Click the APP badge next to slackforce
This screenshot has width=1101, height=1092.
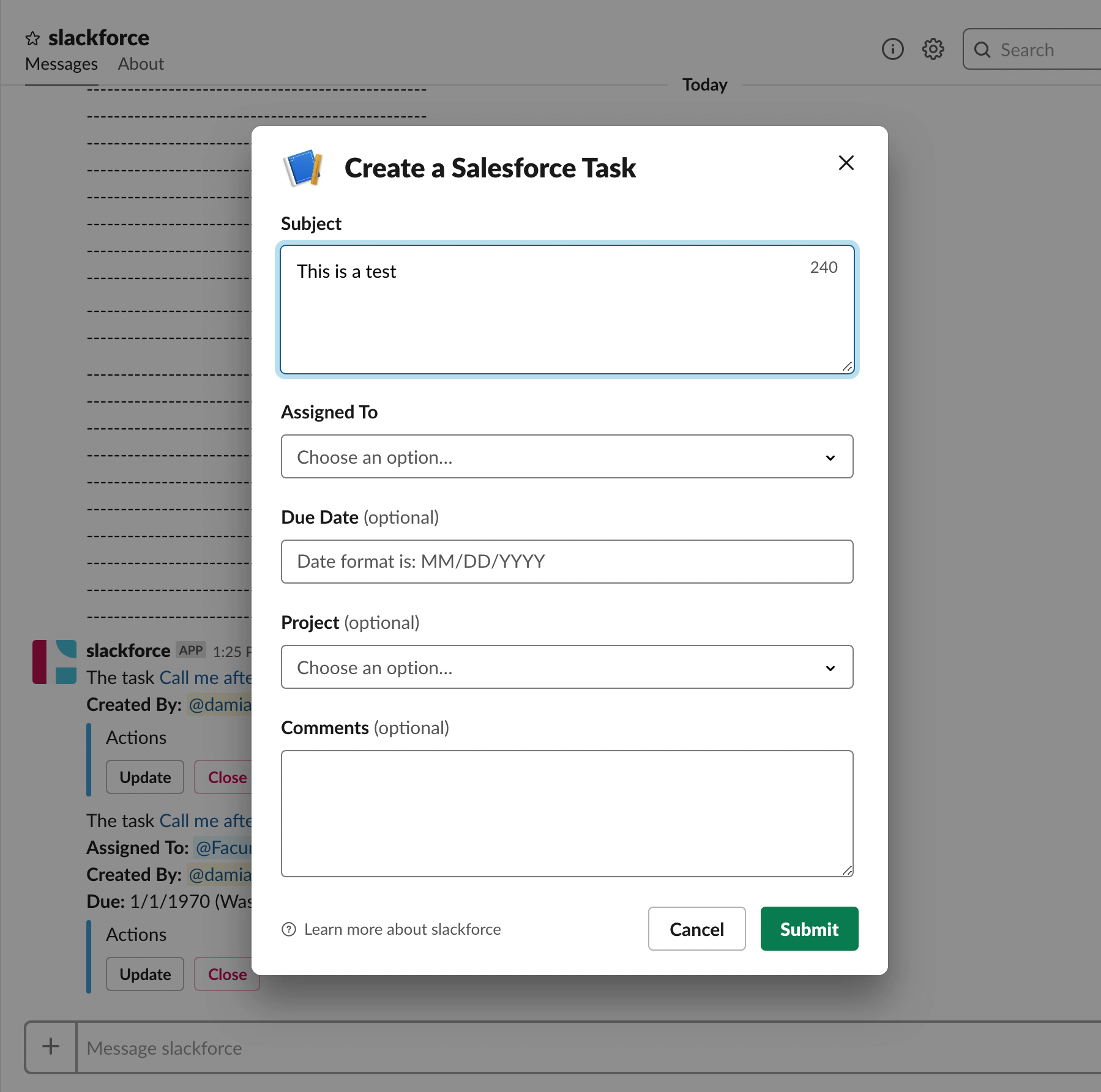(191, 650)
